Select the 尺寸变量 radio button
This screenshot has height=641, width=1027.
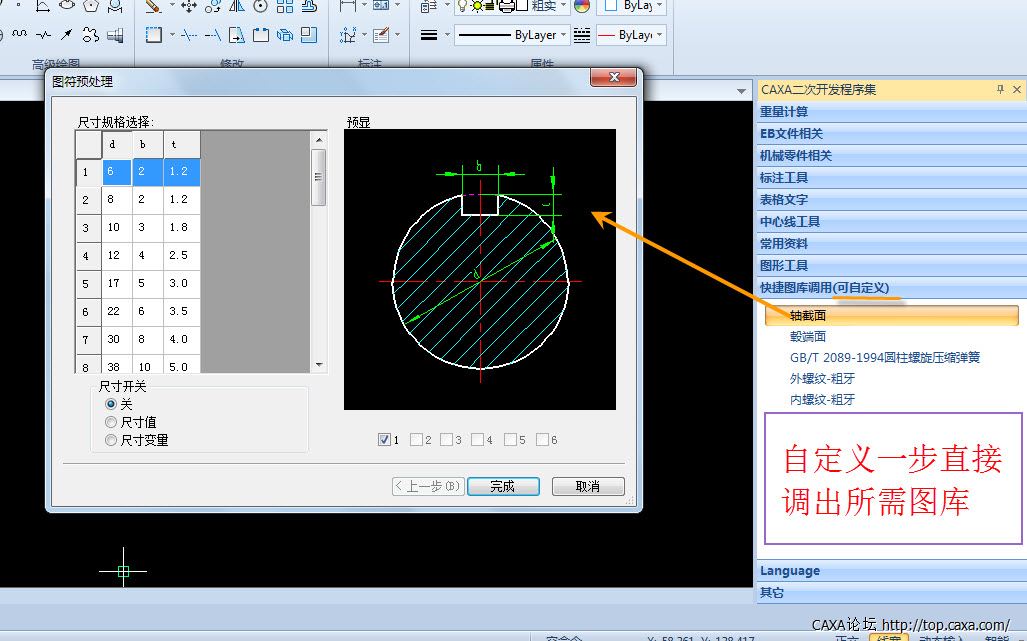(x=111, y=440)
